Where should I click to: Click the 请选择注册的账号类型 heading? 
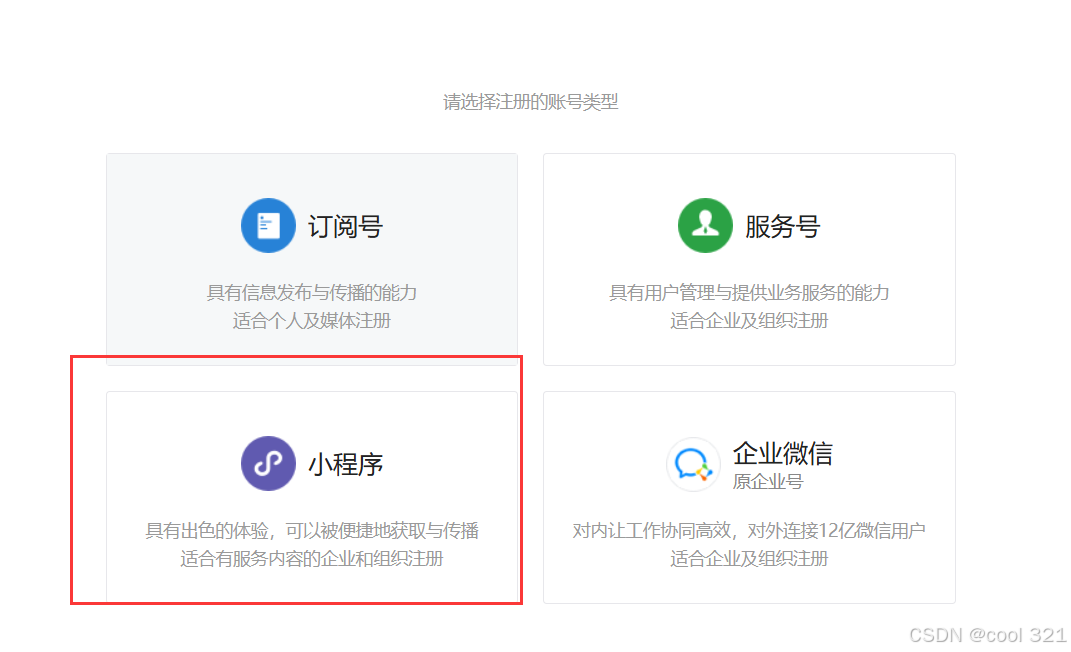[x=531, y=102]
